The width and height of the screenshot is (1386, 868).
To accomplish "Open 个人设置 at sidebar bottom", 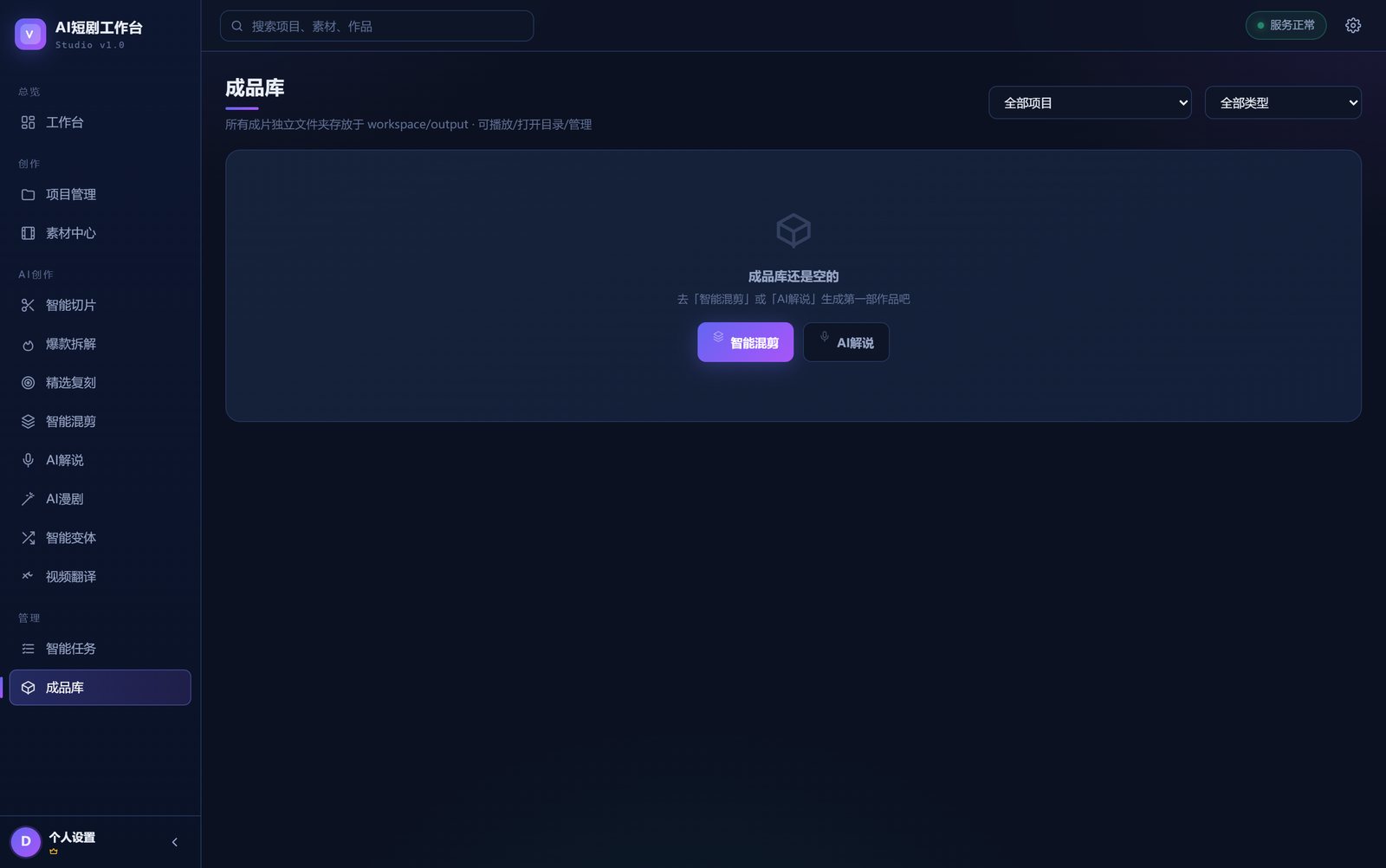I will [72, 838].
